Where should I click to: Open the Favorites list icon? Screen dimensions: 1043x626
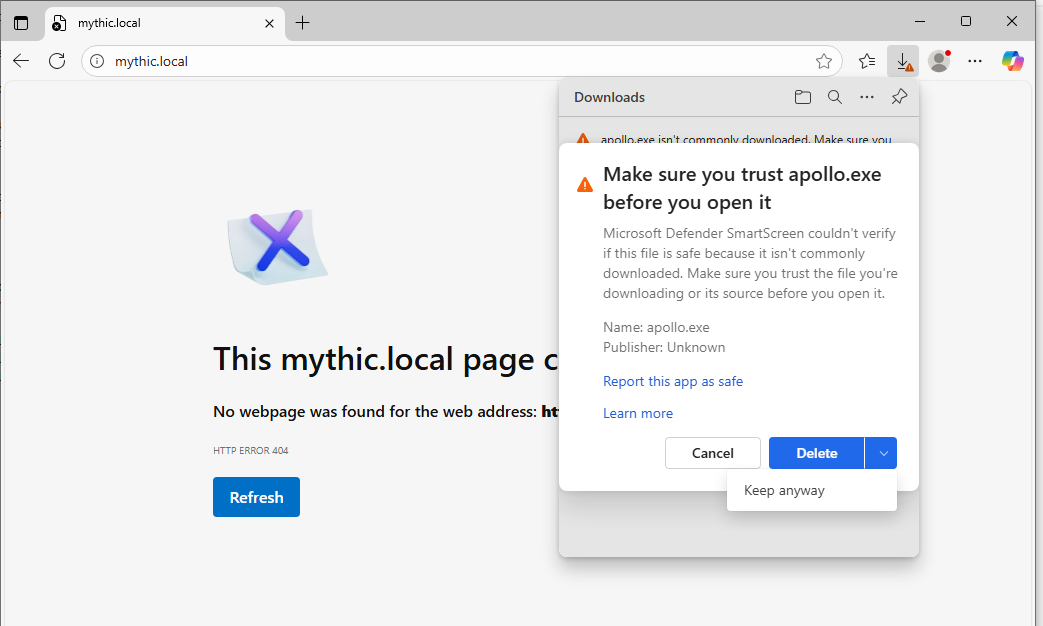click(x=867, y=61)
